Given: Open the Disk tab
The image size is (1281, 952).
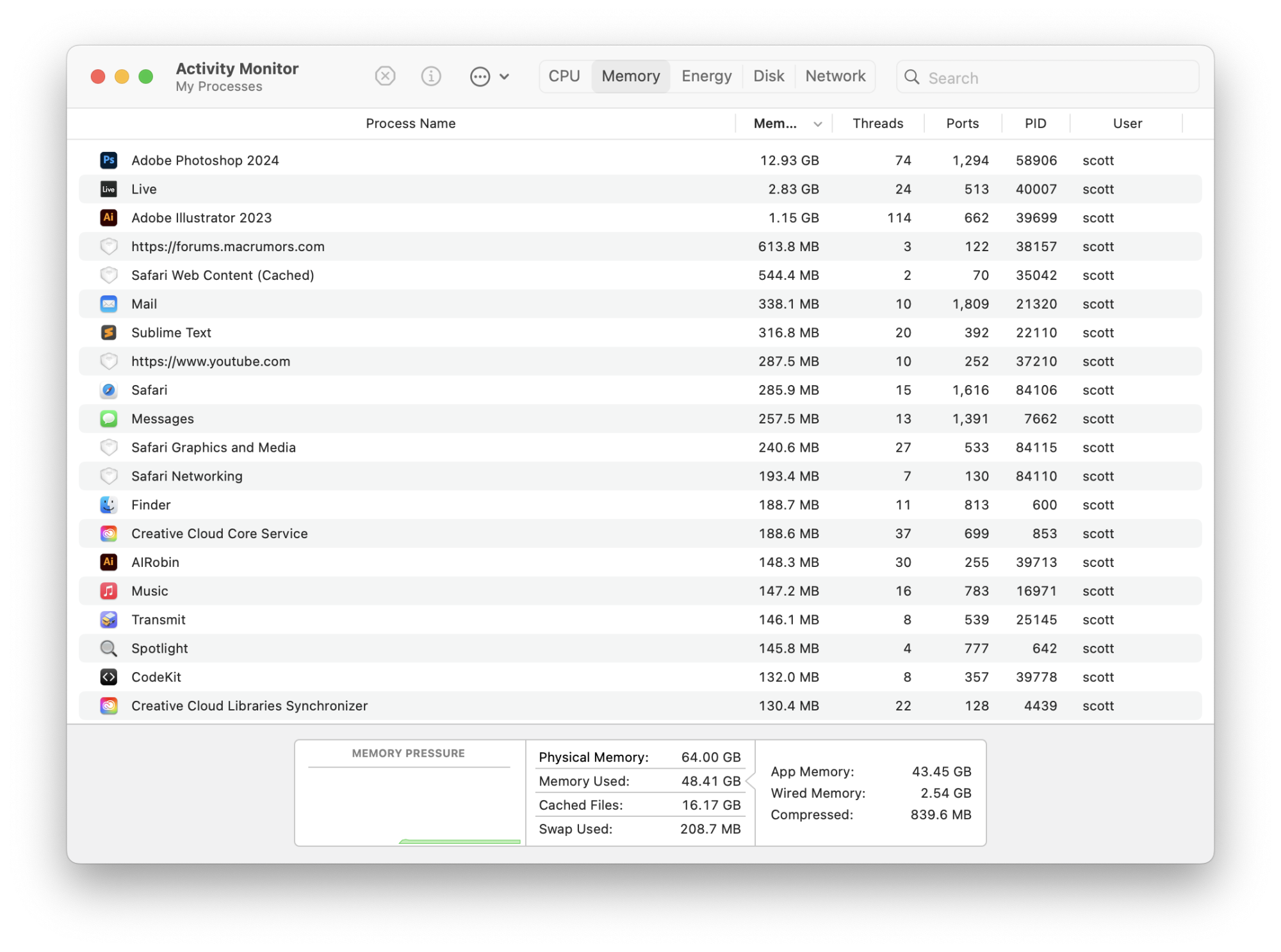Looking at the screenshot, I should click(769, 76).
